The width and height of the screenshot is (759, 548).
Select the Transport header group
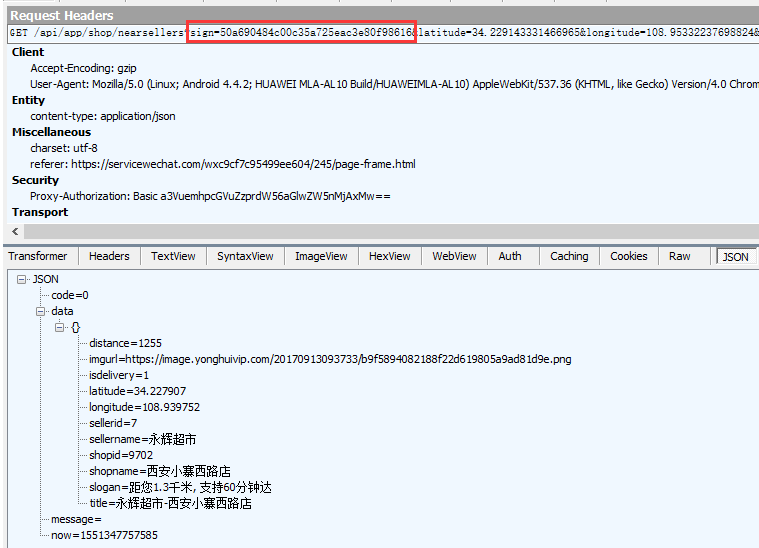coord(40,212)
